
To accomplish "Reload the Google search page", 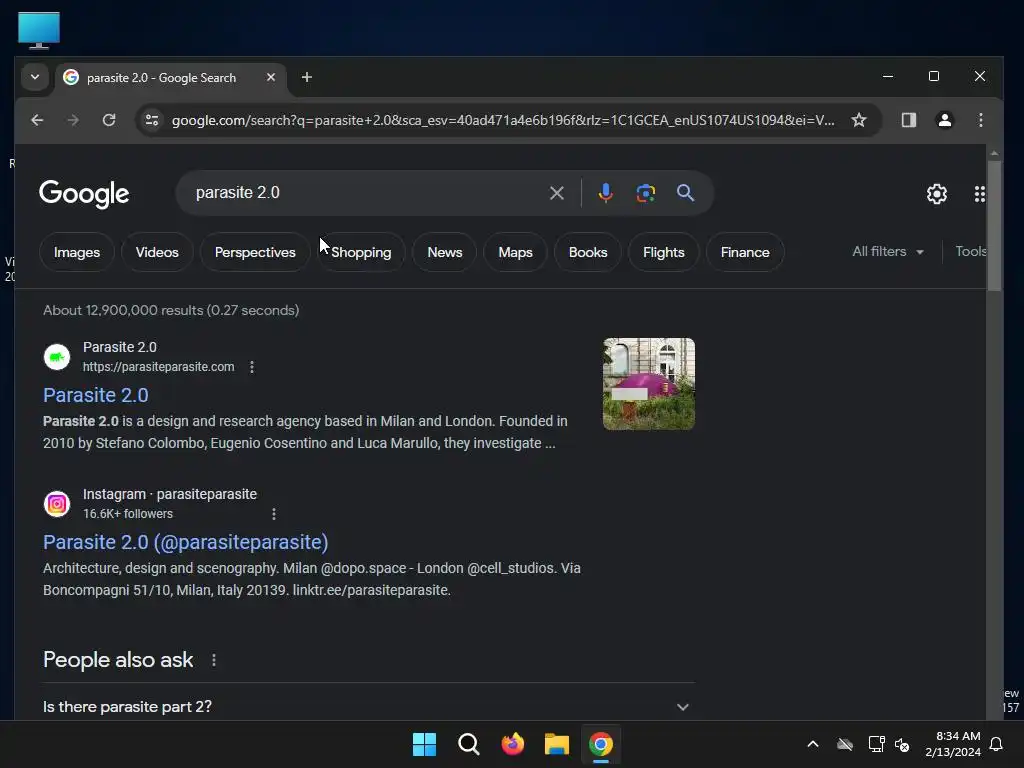I will point(109,120).
